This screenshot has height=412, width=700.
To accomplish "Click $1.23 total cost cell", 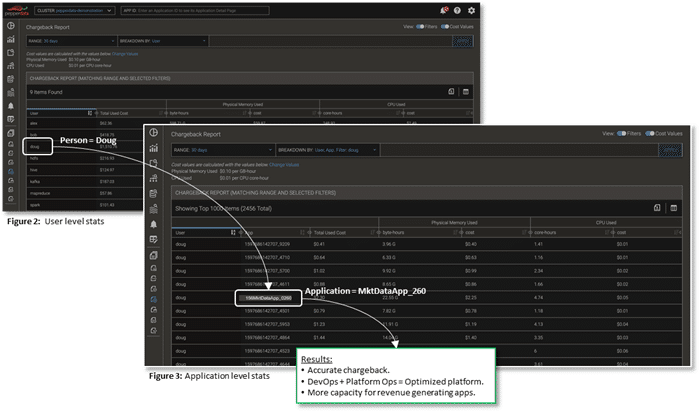I will pyautogui.click(x=319, y=325).
